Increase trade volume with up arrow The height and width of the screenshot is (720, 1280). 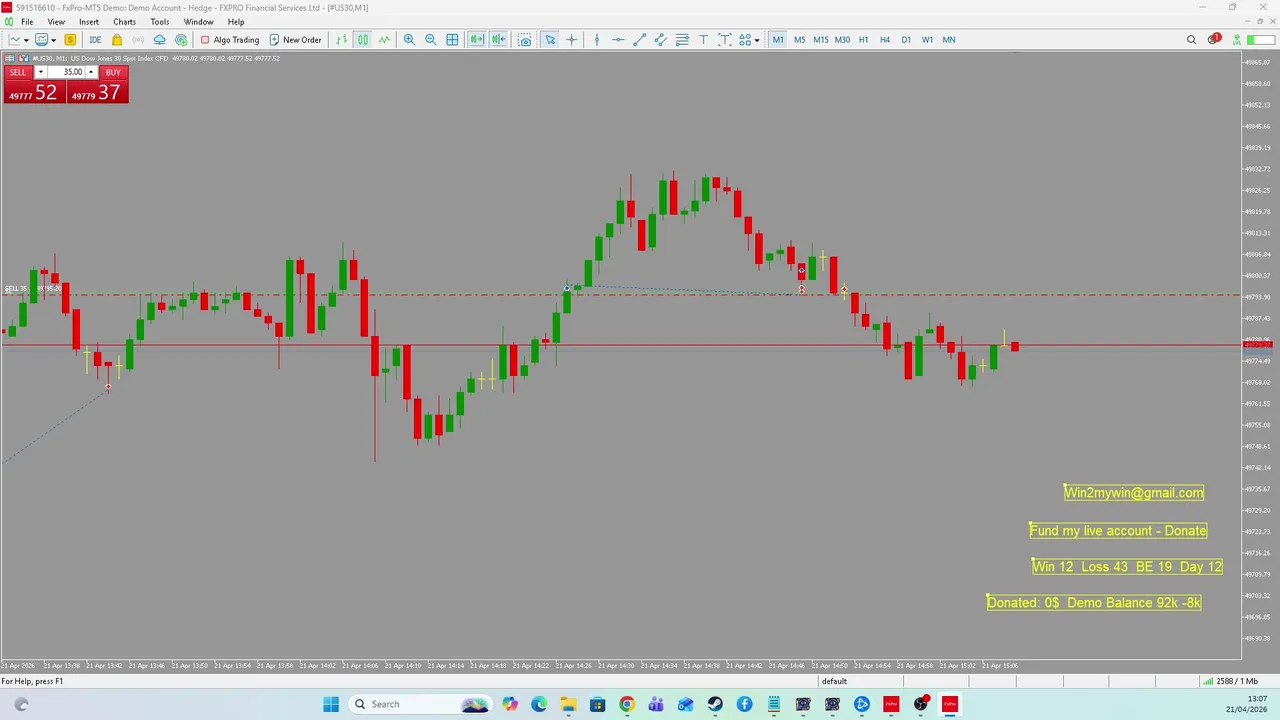tap(91, 72)
